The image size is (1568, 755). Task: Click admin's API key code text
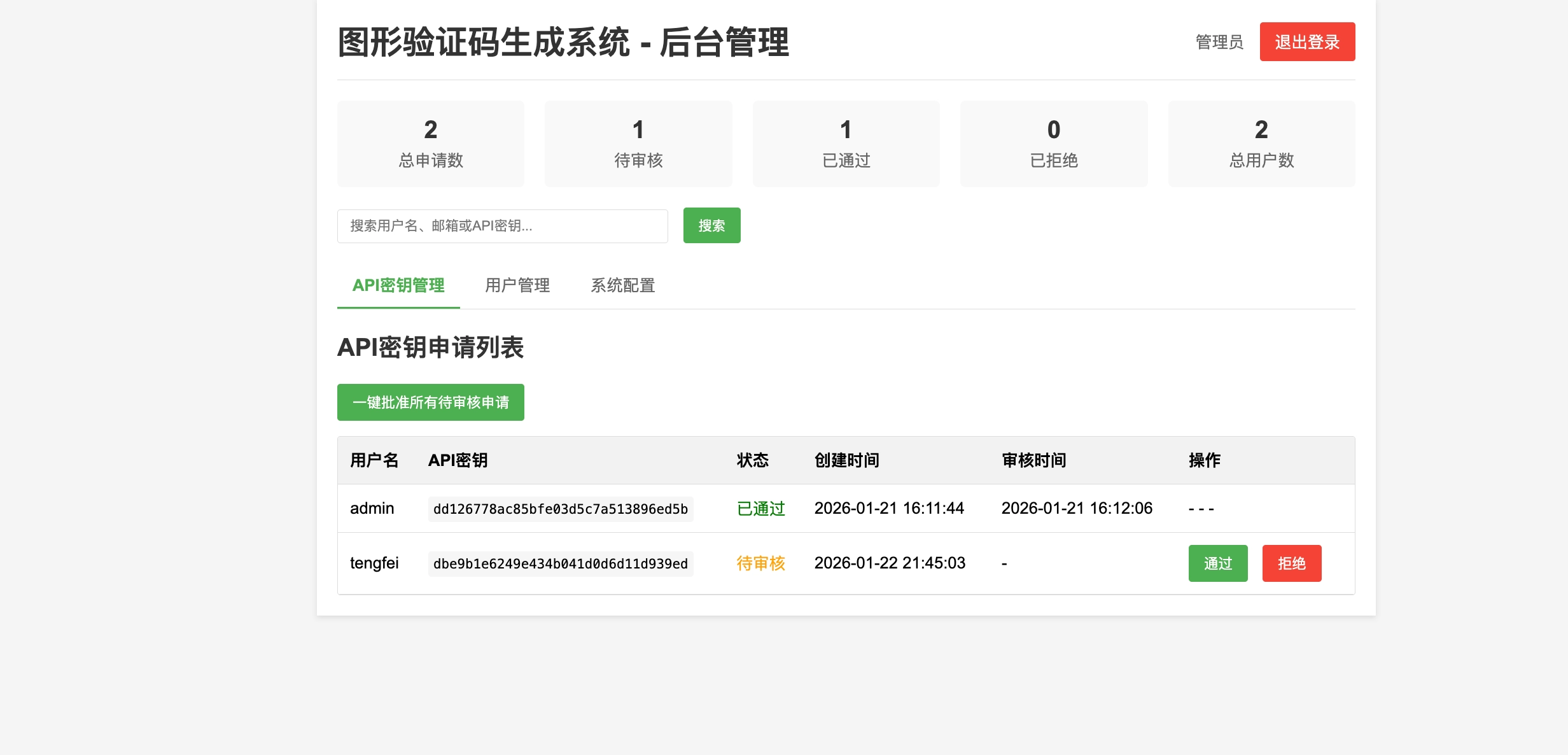(560, 509)
